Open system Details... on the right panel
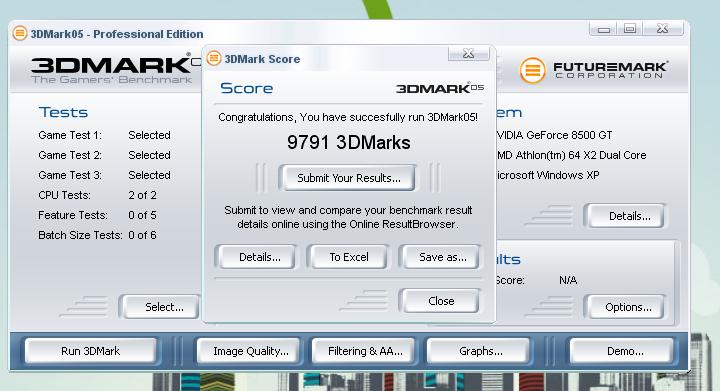Image resolution: width=720 pixels, height=391 pixels. tap(629, 216)
